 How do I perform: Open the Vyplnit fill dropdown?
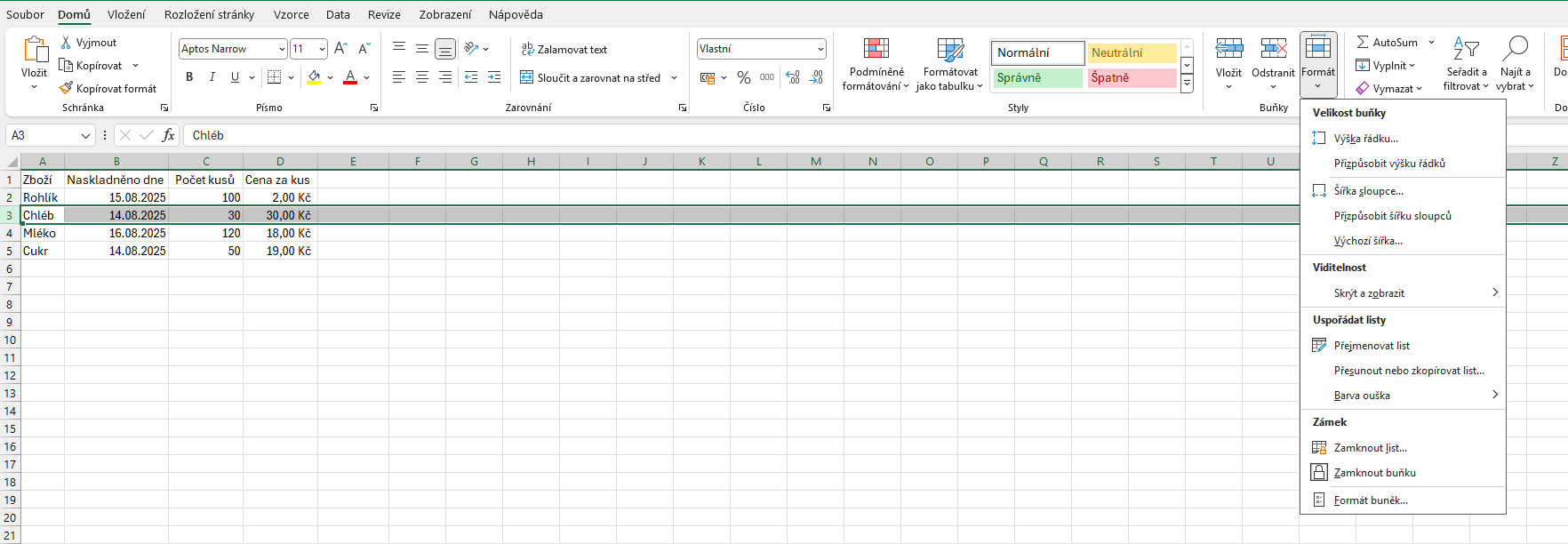click(1385, 65)
